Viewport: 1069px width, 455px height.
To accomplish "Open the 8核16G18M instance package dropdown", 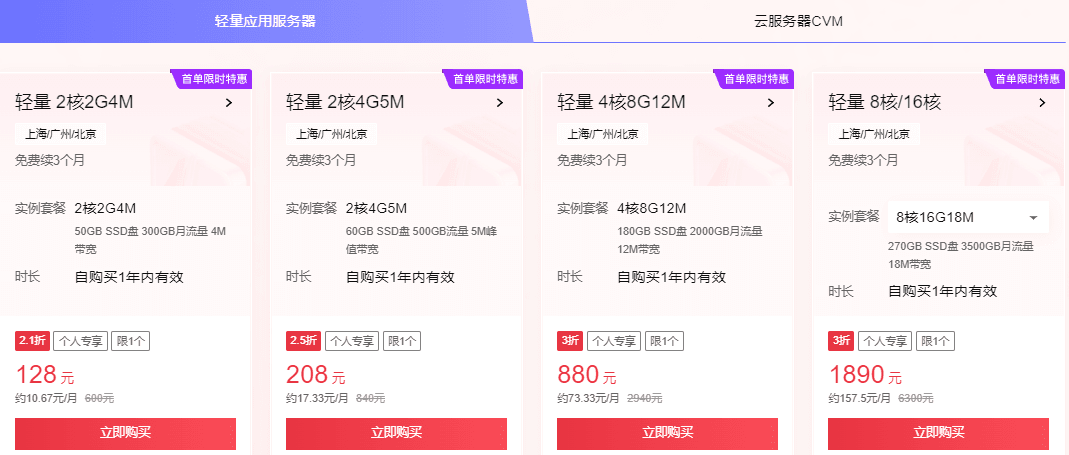I will 967,217.
